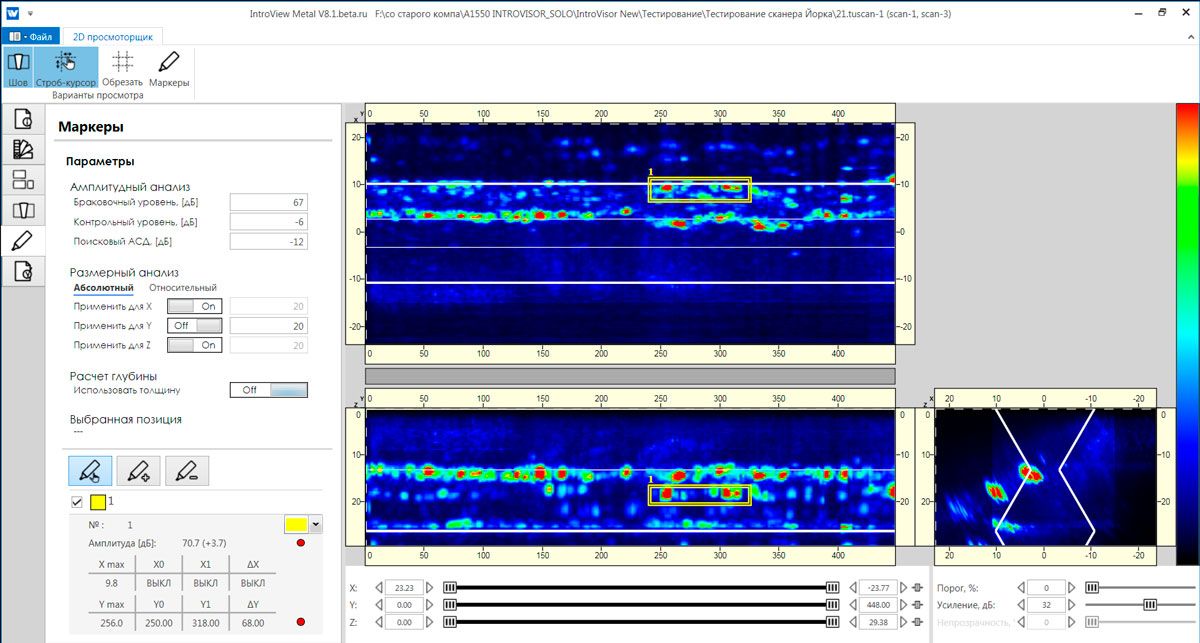The image size is (1200, 643).
Task: Decrease the Порог percentage value
Action: click(x=1021, y=588)
